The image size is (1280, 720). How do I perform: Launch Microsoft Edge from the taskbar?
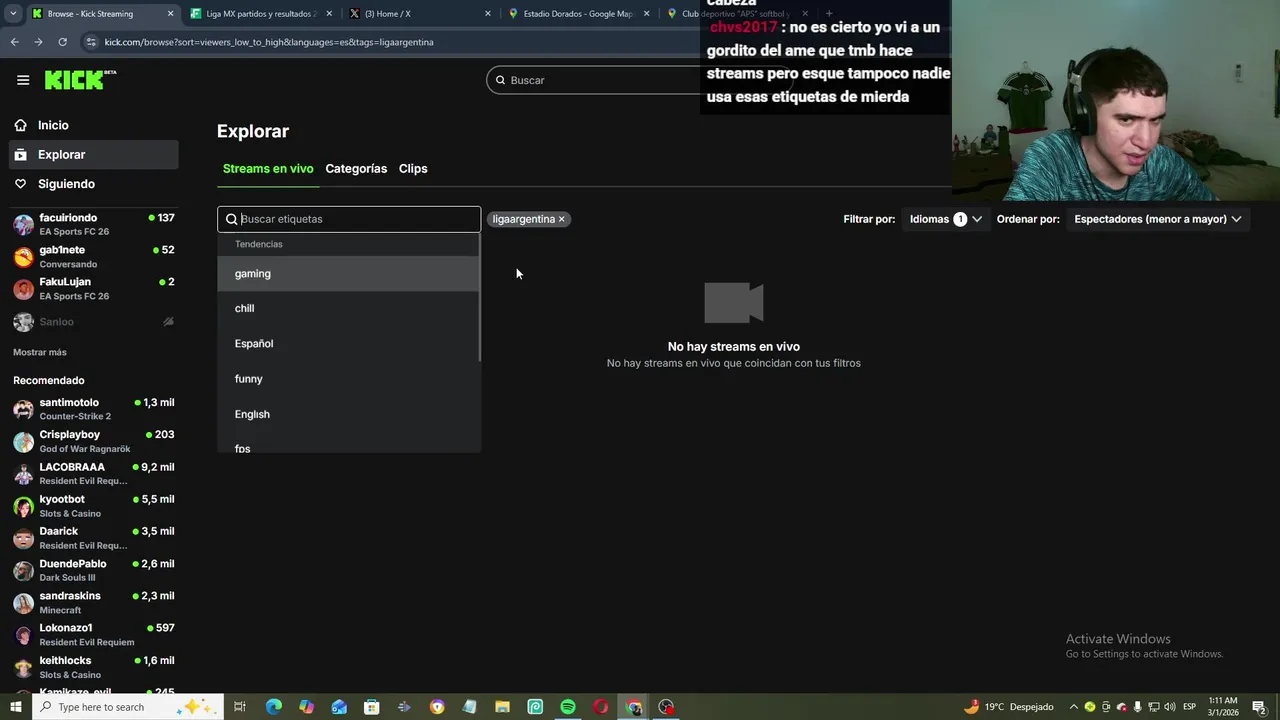click(x=274, y=707)
